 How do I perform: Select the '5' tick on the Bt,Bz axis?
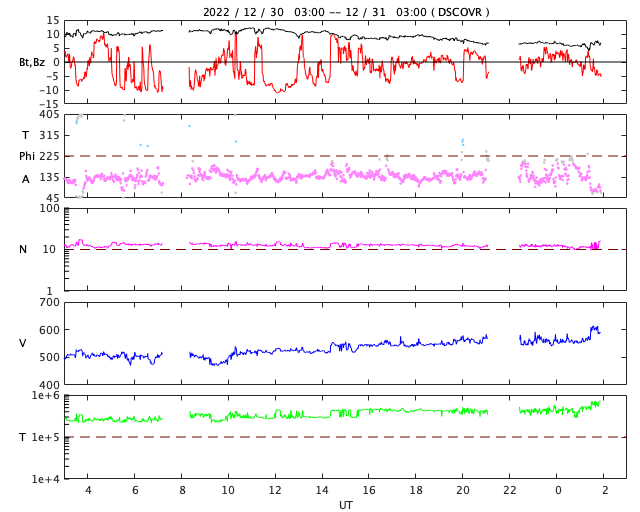(x=56, y=48)
